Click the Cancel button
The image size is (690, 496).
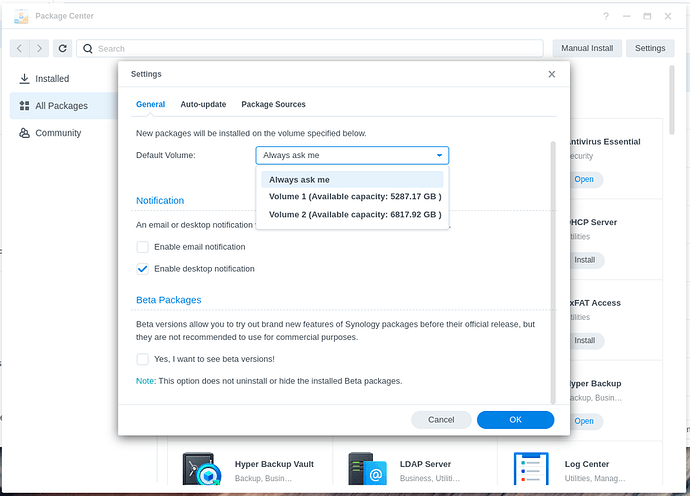(x=441, y=420)
